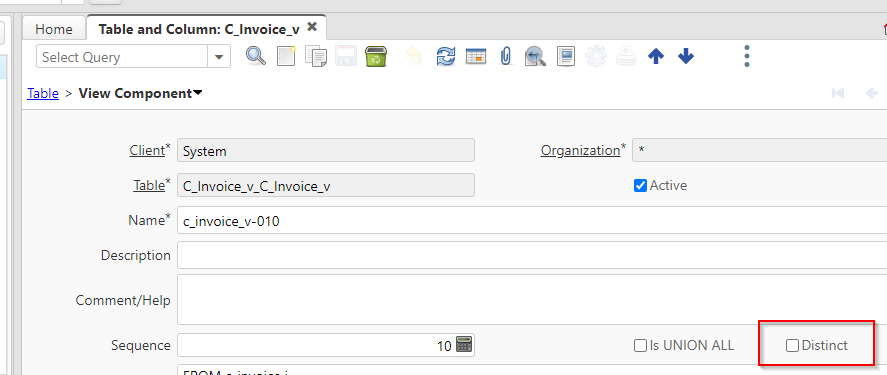
Task: Close the Table and Column: C_Invoice_v tab
Action: point(312,27)
